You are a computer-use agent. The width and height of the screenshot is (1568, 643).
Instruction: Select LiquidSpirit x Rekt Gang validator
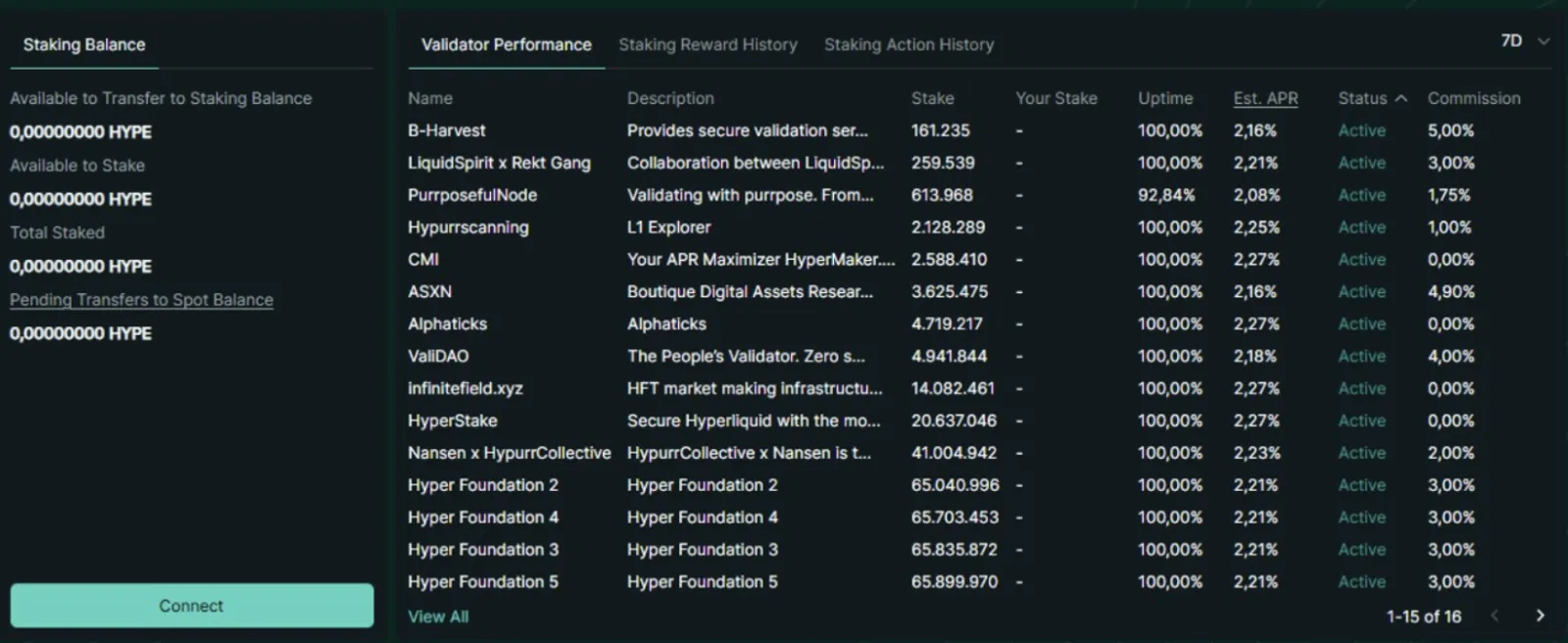click(x=499, y=163)
